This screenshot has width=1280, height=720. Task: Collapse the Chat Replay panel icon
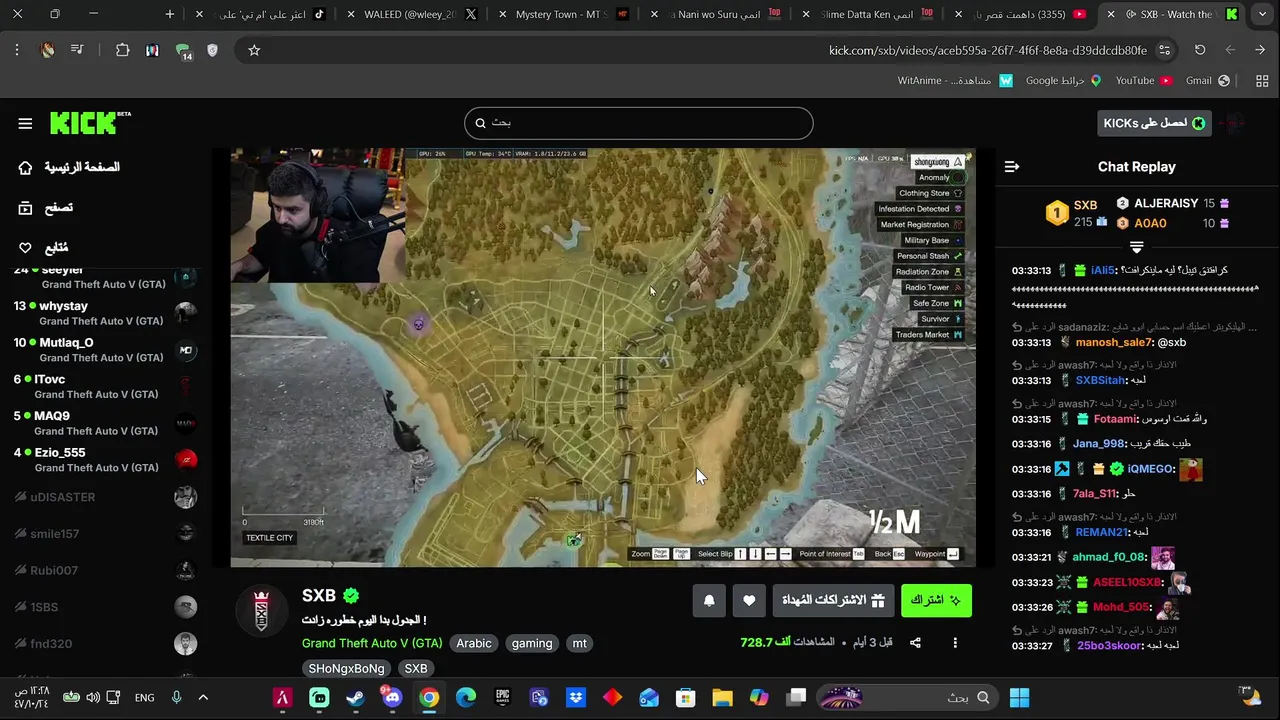pos(1012,167)
